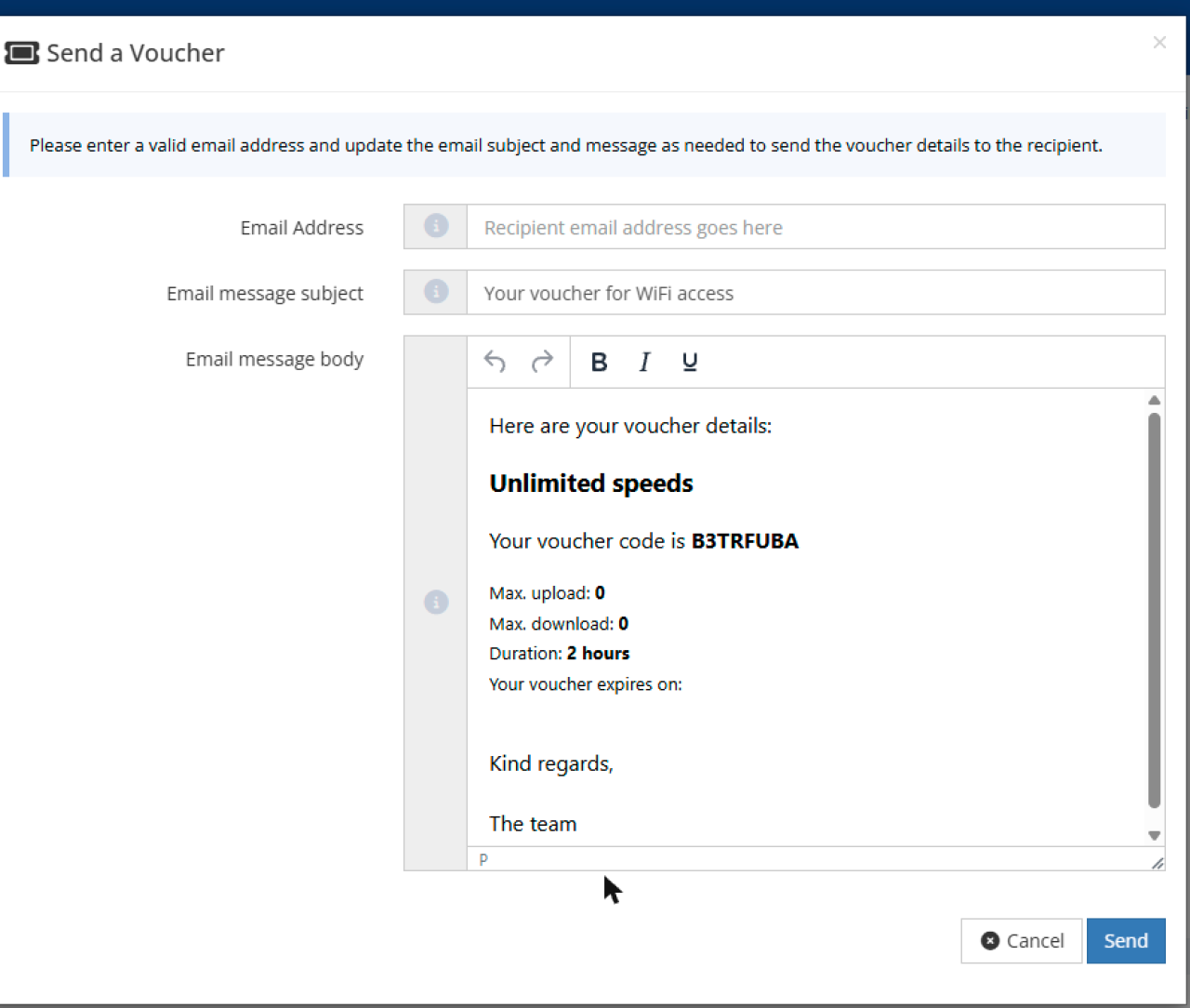Click the 'Kind regards,' line in the message
Viewport: 1190px width, 1008px height.
[x=551, y=764]
